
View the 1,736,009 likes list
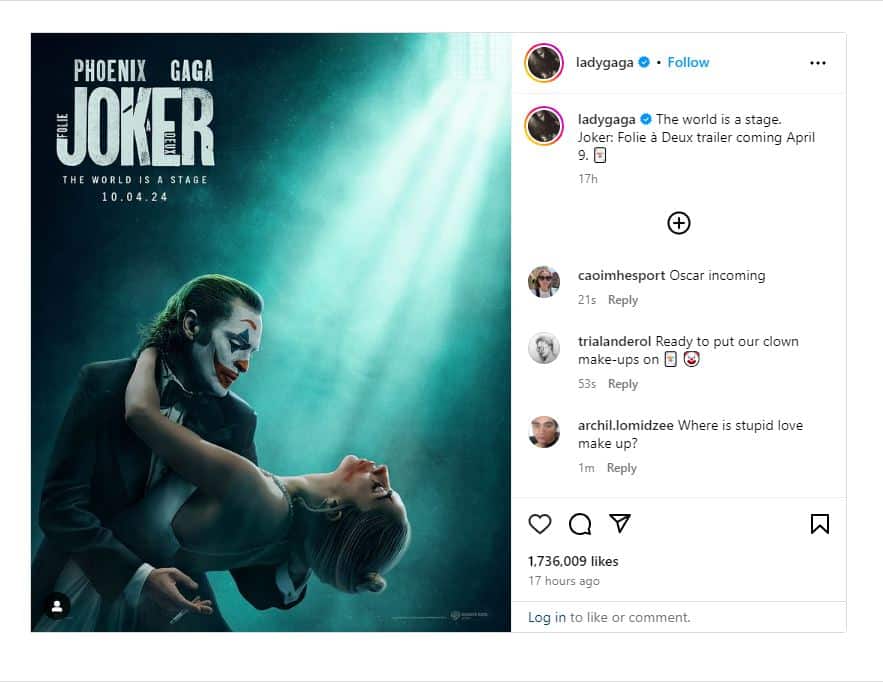tap(573, 561)
